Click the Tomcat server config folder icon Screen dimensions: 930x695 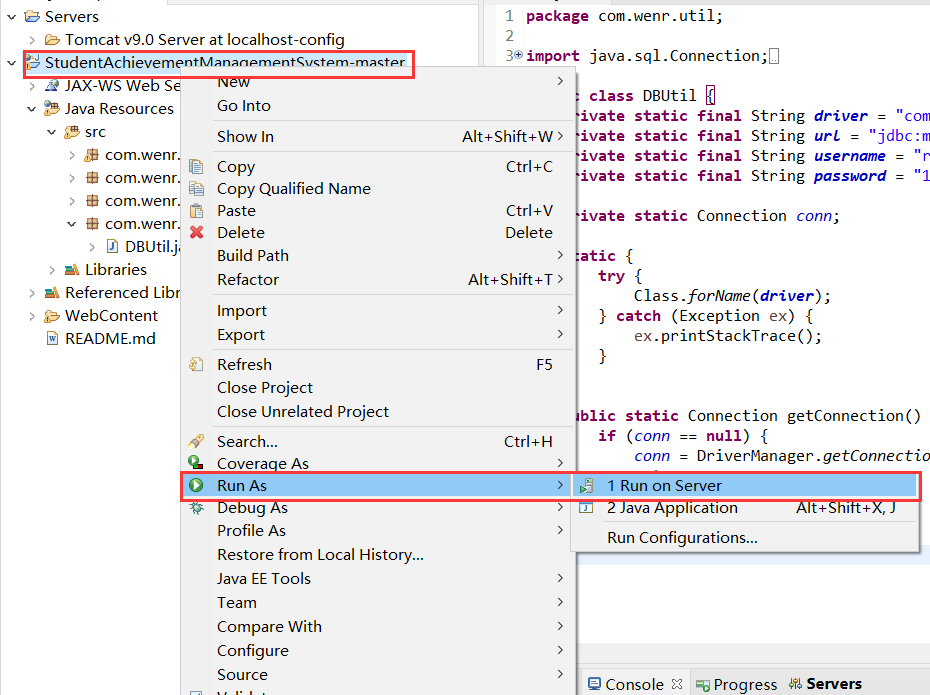coord(52,40)
